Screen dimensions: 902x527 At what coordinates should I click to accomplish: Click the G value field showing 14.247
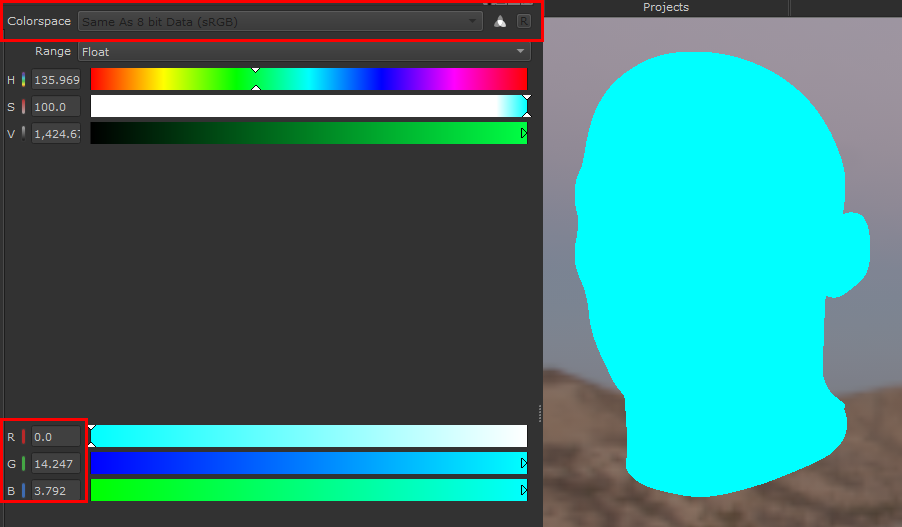pos(56,463)
